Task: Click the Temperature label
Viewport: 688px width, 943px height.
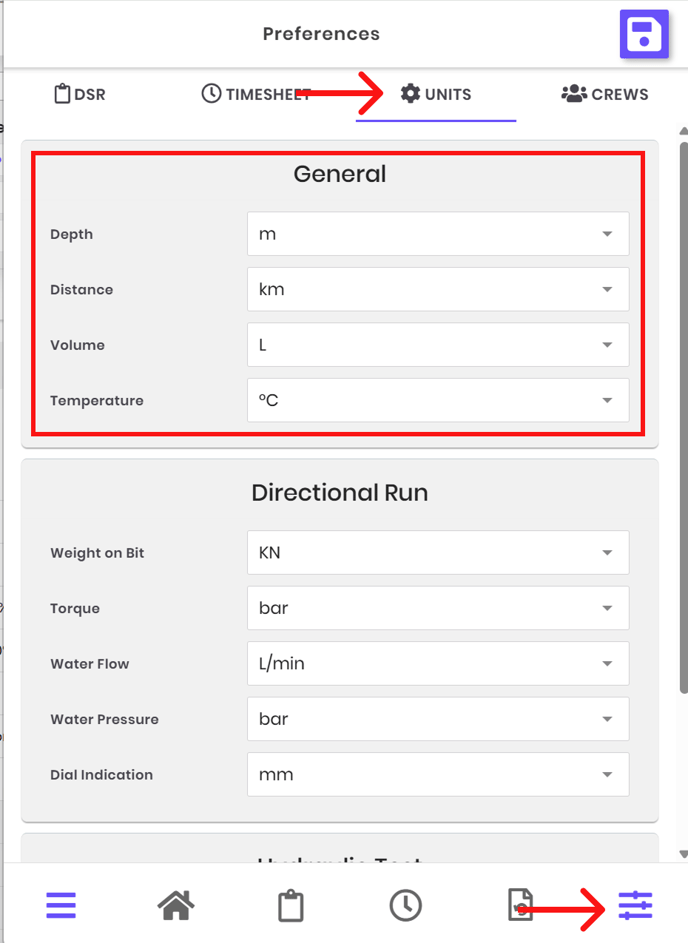Action: click(x=97, y=401)
